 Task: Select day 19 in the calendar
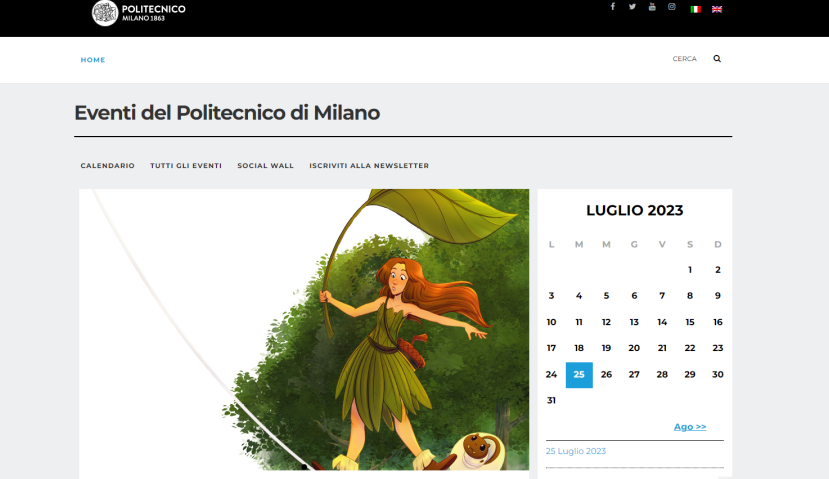(x=606, y=348)
